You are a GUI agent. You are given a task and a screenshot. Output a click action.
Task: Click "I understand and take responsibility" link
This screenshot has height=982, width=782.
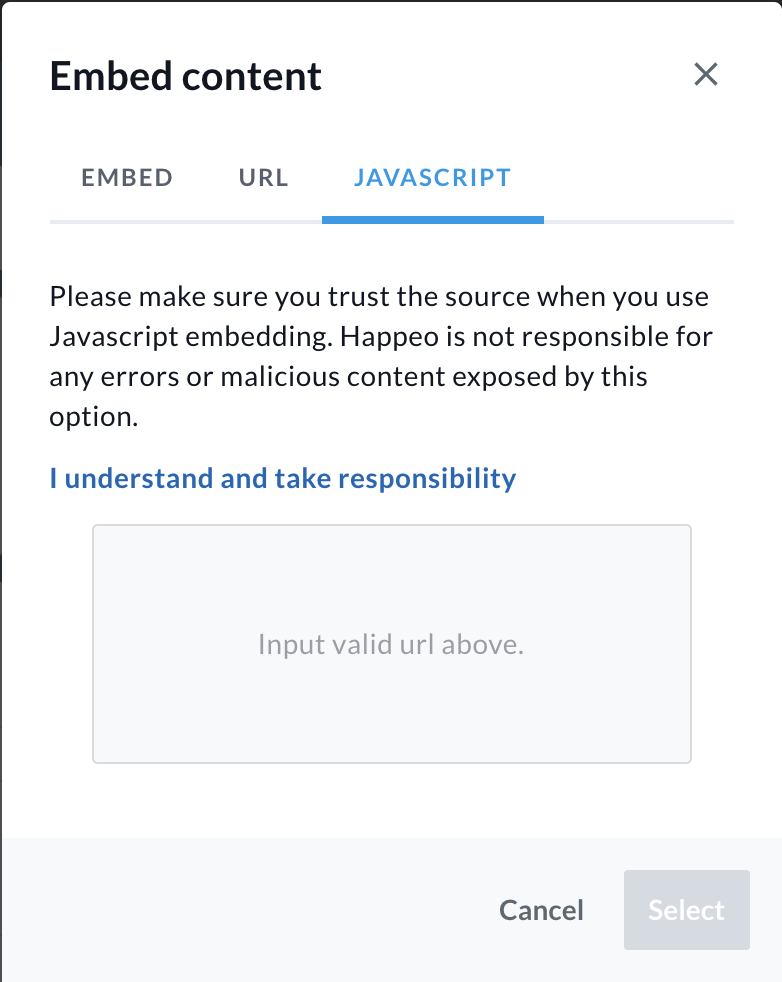[283, 478]
